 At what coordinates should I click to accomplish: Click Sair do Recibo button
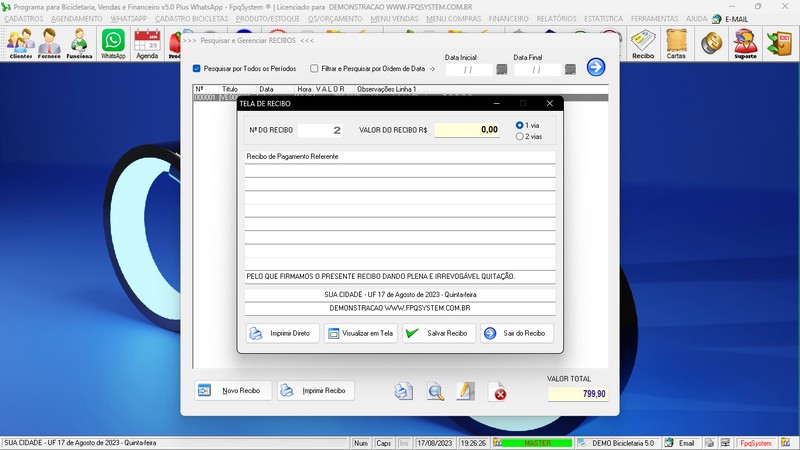[517, 333]
